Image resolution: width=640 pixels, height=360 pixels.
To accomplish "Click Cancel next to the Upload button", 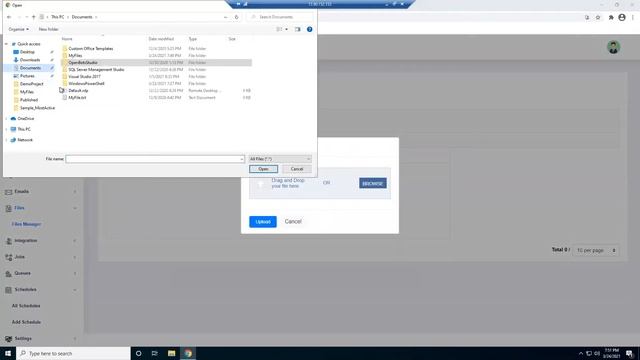I will pos(293,221).
